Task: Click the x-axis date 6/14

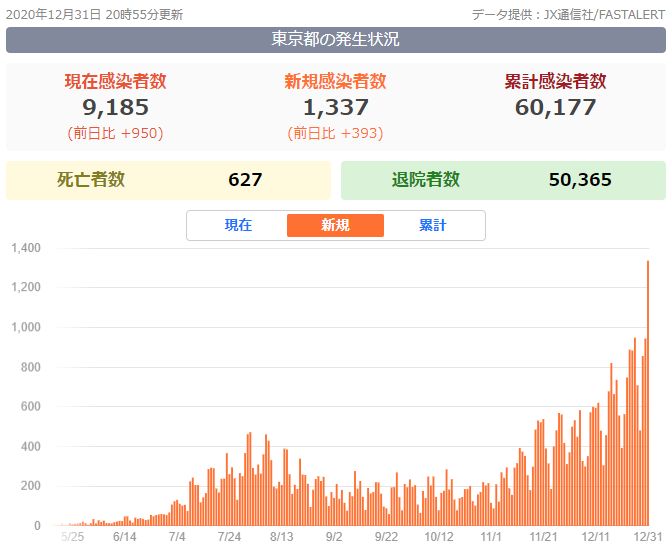Action: point(125,537)
